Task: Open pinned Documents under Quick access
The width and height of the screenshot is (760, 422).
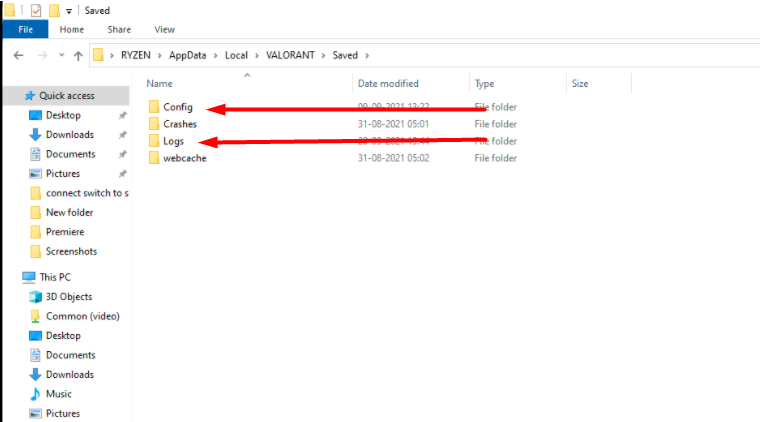Action: coord(71,154)
